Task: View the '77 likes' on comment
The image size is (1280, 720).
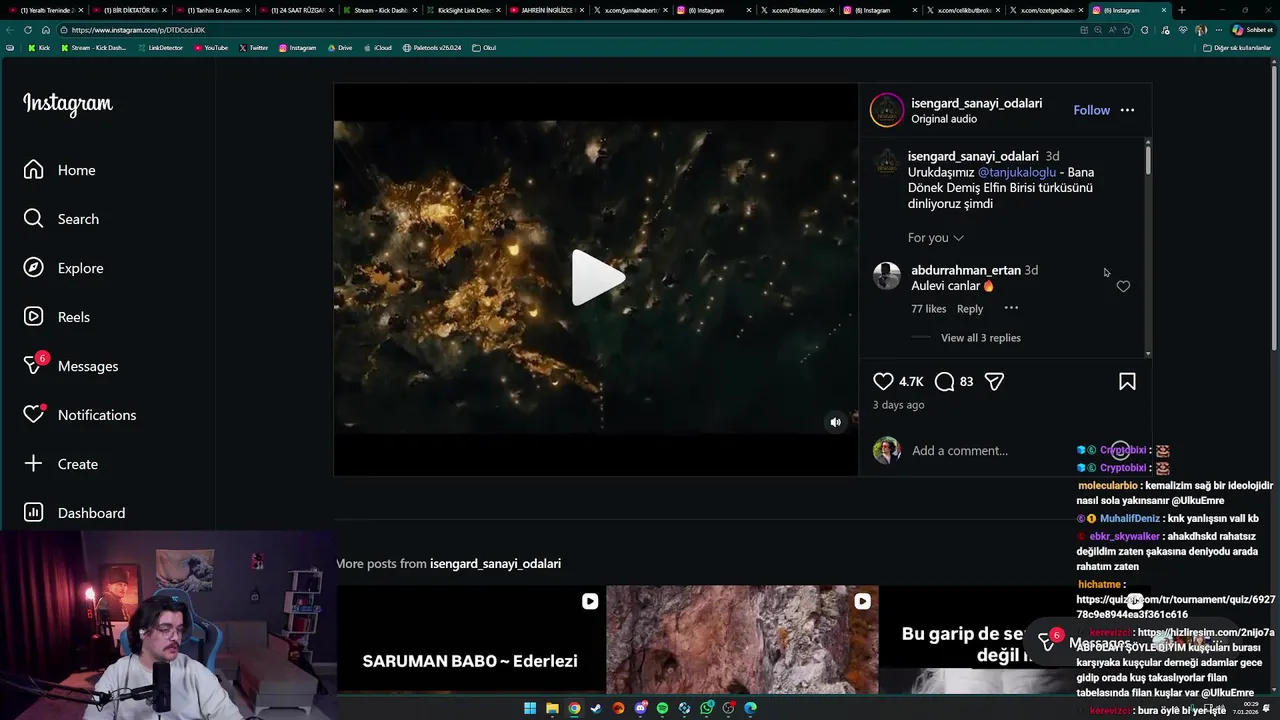Action: tap(928, 309)
